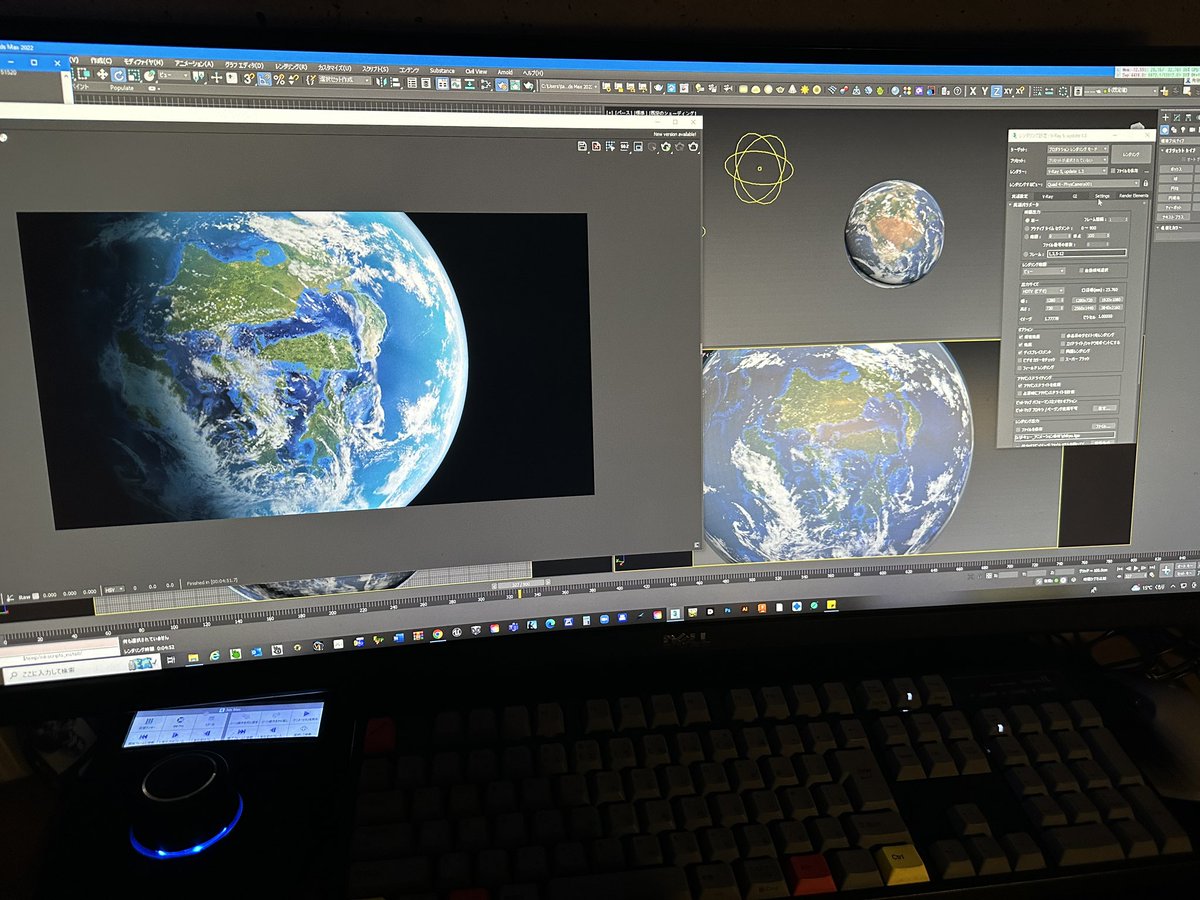
Task: Open the Modify tab in command panel
Action: (1177, 117)
